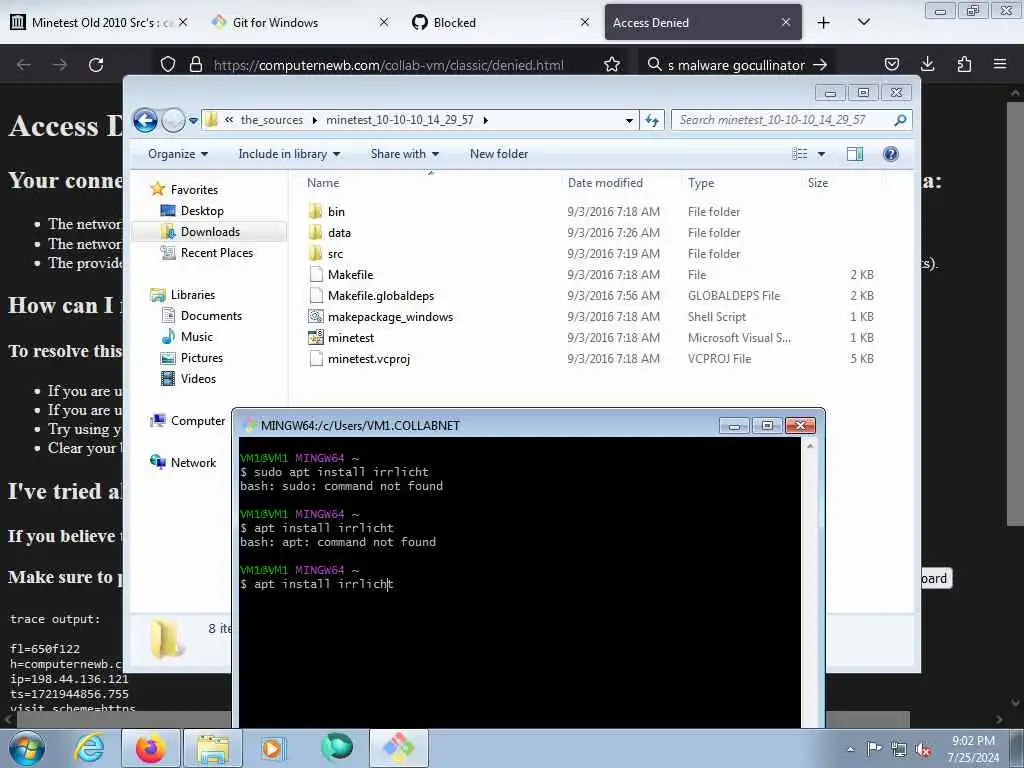Go back in the Firefox toolbar
The width and height of the screenshot is (1024, 768).
click(x=24, y=65)
